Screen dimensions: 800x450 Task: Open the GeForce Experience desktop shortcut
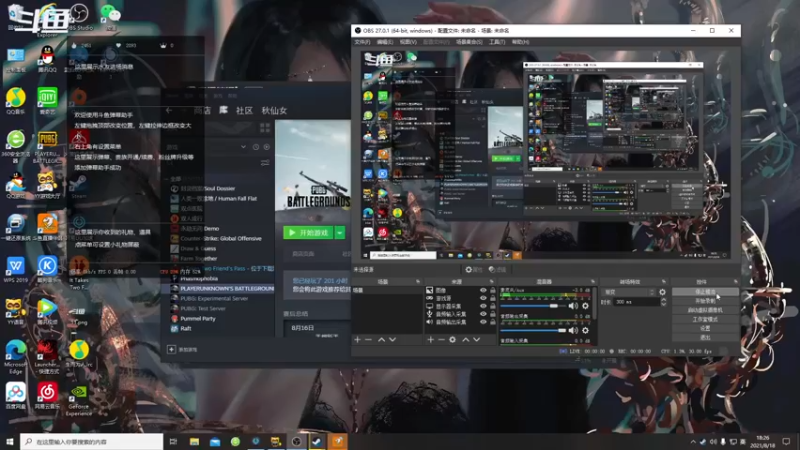pos(79,401)
